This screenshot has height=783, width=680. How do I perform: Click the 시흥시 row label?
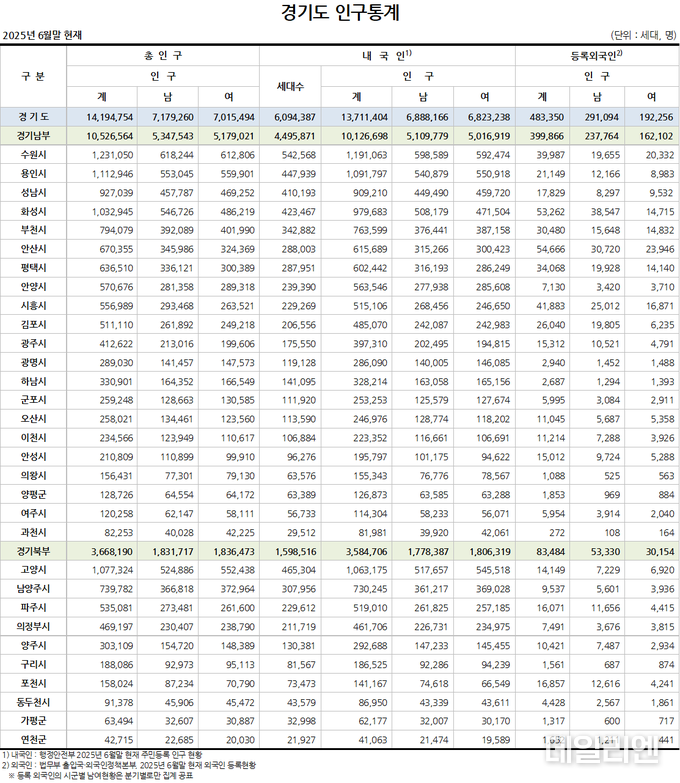(33, 306)
